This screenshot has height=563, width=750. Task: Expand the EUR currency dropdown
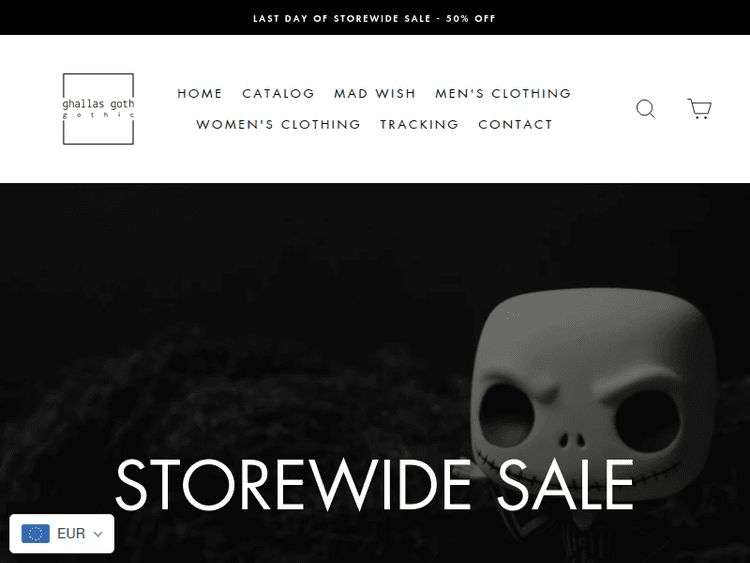coord(62,533)
